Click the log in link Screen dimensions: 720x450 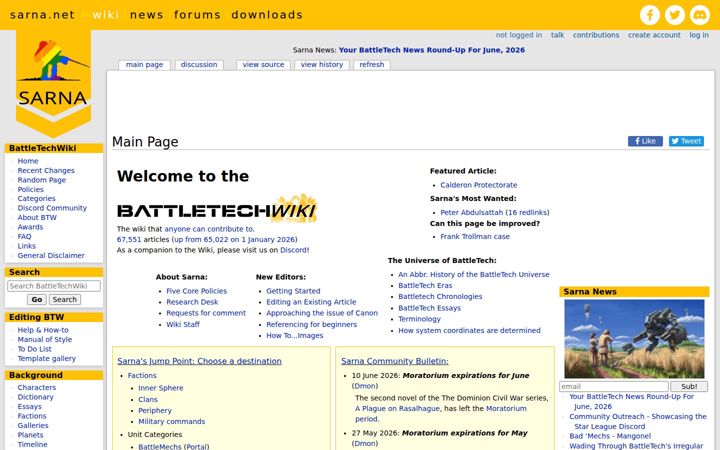click(699, 35)
